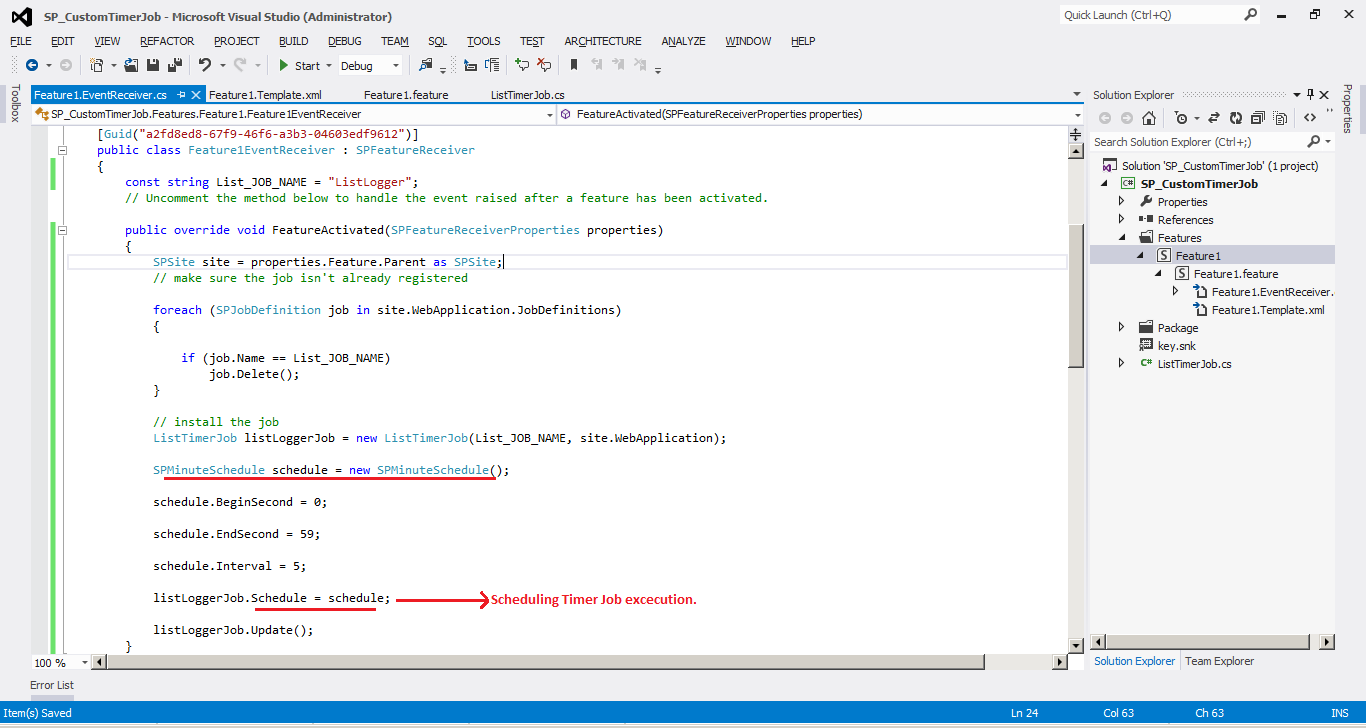Open the Start button's dropdown arrow
1366x728 pixels.
(x=330, y=66)
